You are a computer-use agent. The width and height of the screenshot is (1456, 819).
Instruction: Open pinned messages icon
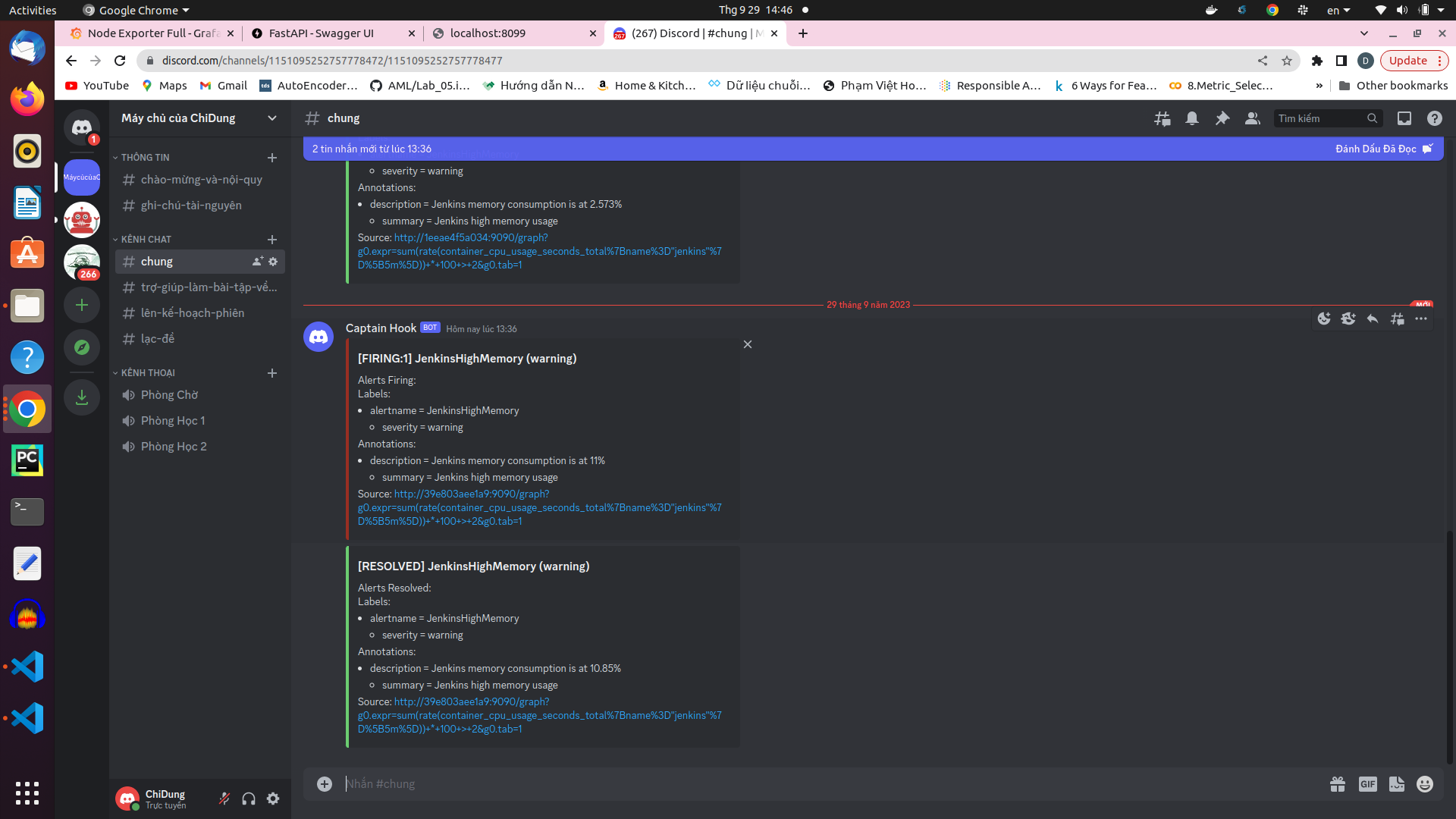coord(1222,118)
